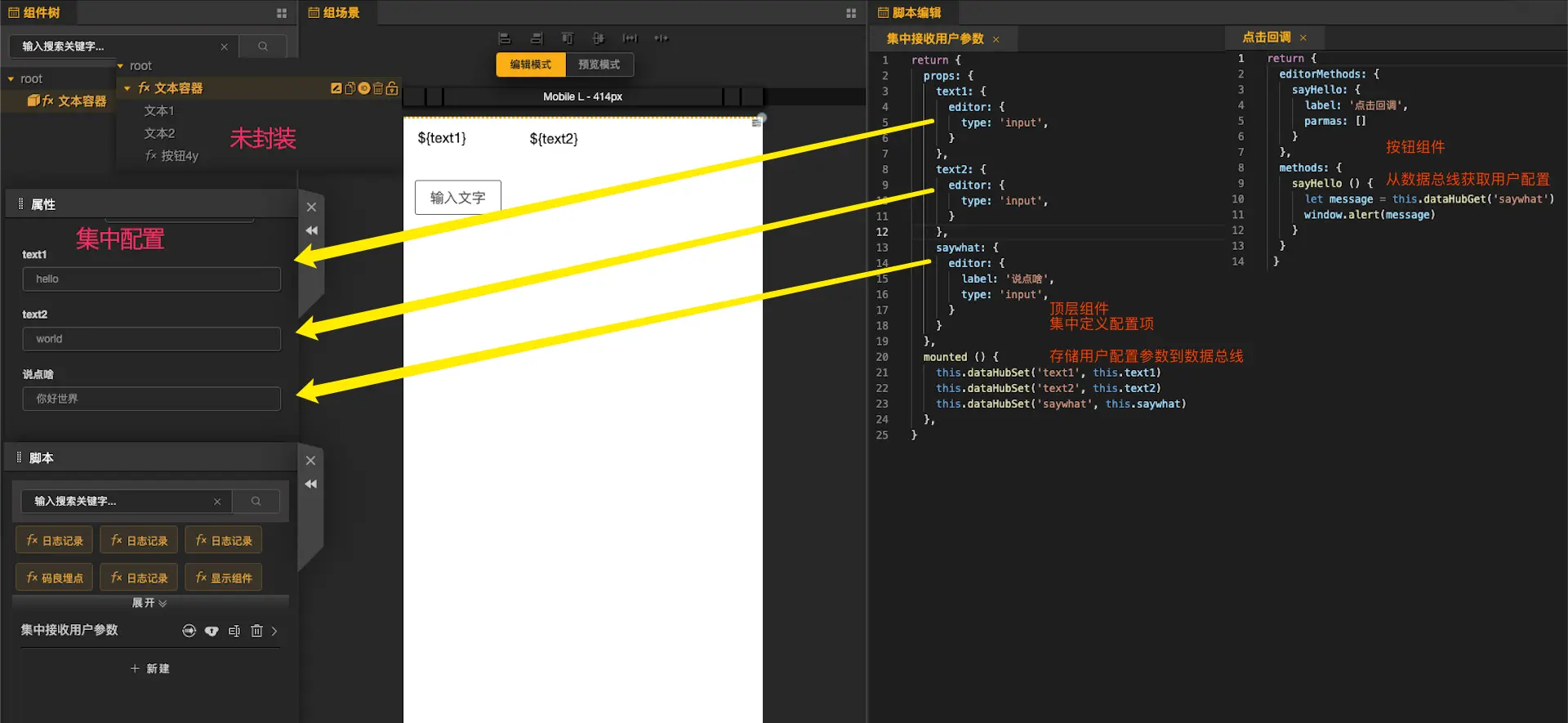The width and height of the screenshot is (1568, 723).
Task: Switch to 编辑模式
Action: 531,65
